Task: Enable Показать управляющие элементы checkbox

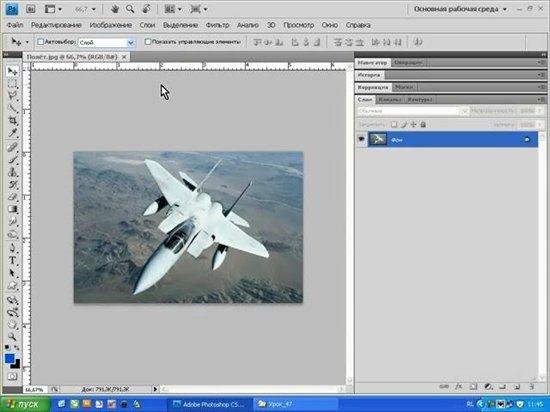Action: coord(148,42)
